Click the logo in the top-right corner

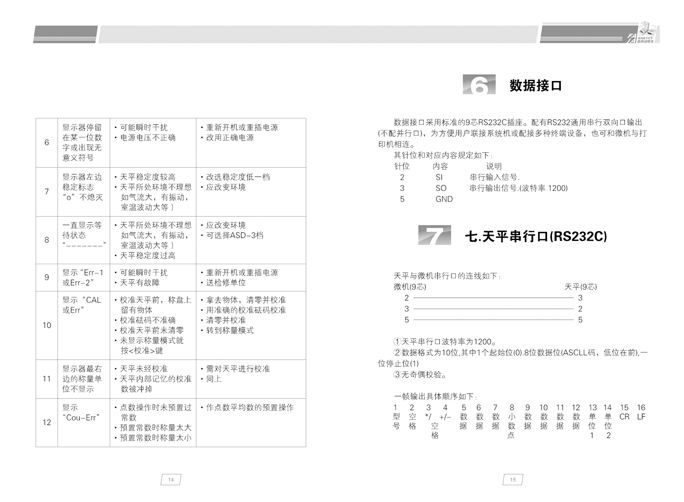(641, 35)
